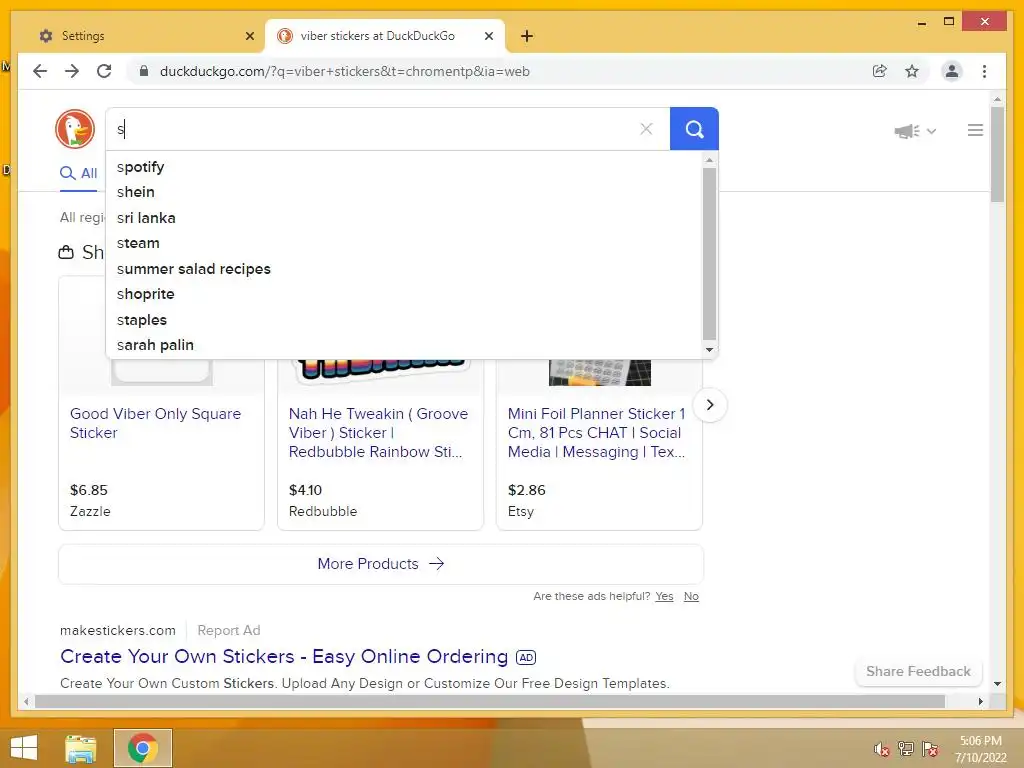Screen dimensions: 1024x768
Task: Open the Windows Start button
Action: point(24,748)
